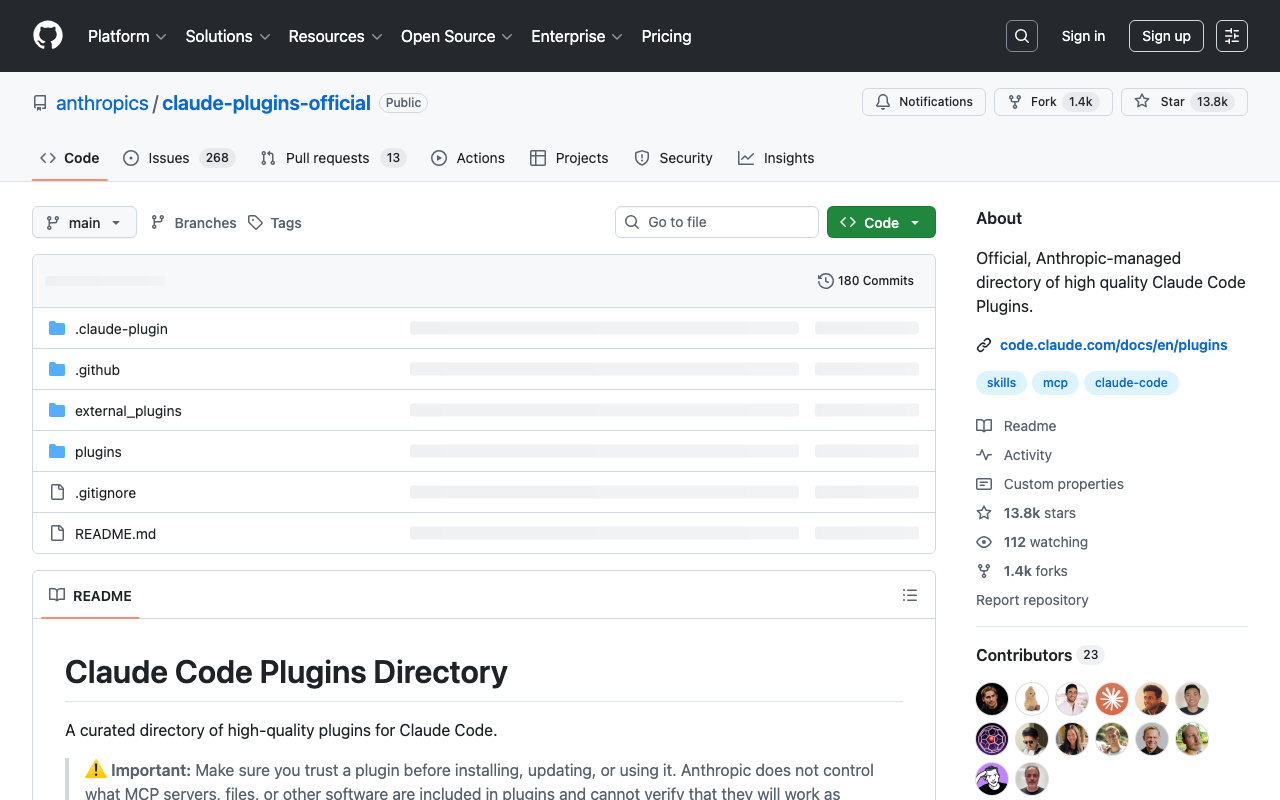1280x800 pixels.
Task: Select the claude-code topic tag
Action: 1131,382
